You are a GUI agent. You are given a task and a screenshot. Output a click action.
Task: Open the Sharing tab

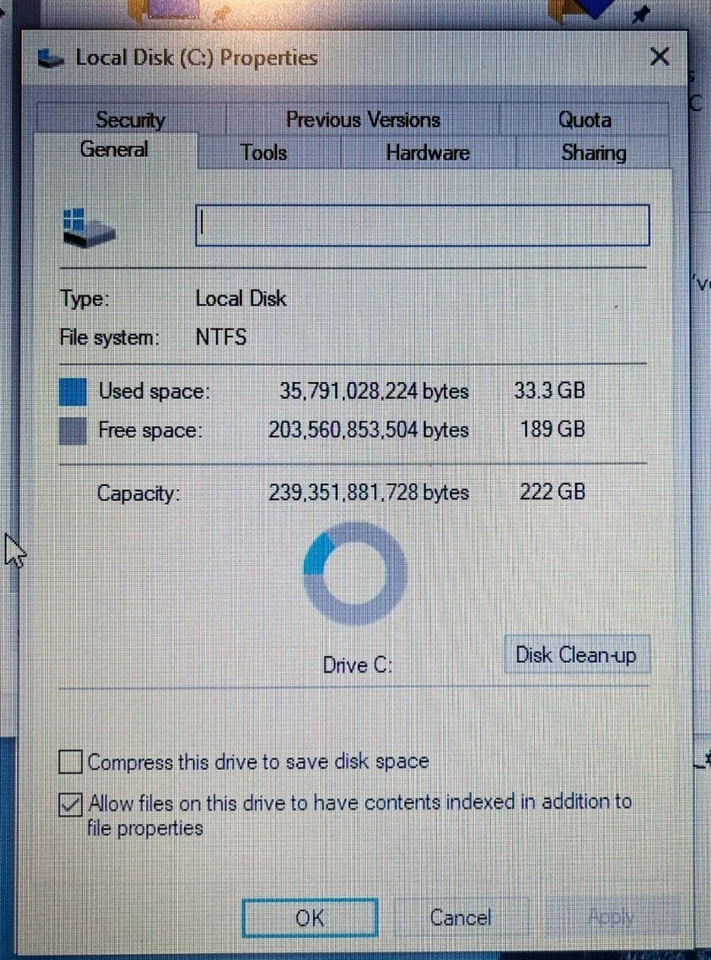(593, 152)
